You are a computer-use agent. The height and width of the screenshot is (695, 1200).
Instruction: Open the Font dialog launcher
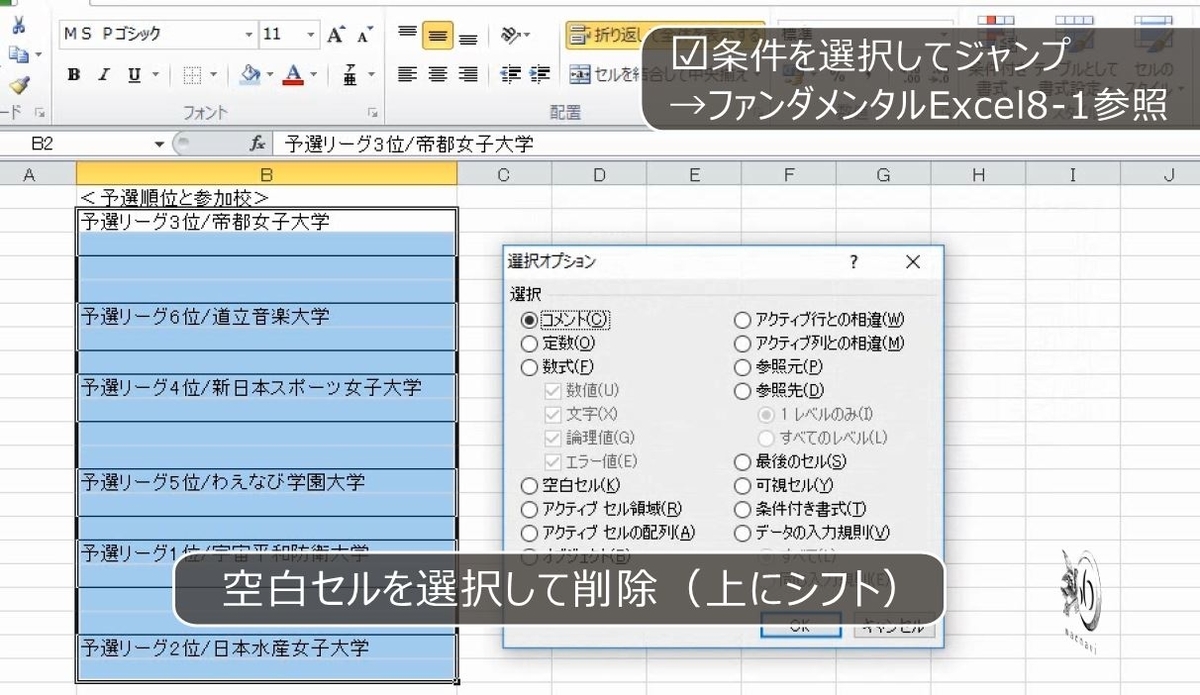click(373, 113)
